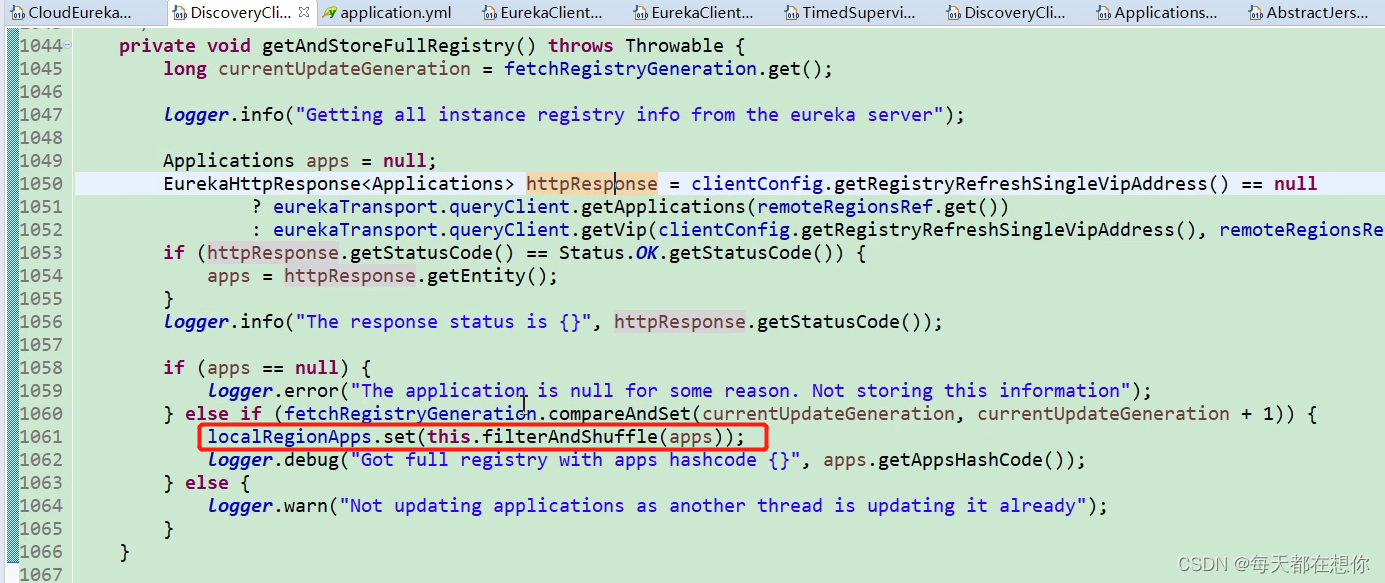Viewport: 1385px width, 583px height.
Task: Click filterAndShuffle method call
Action: pyautogui.click(x=570, y=437)
